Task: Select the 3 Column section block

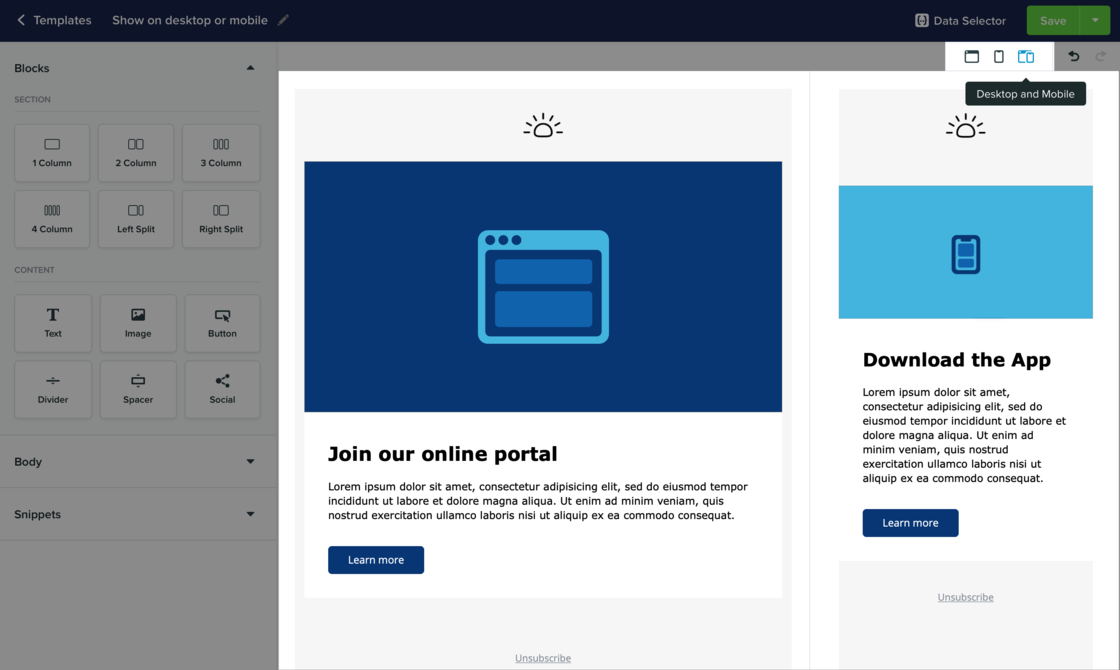Action: coord(221,152)
